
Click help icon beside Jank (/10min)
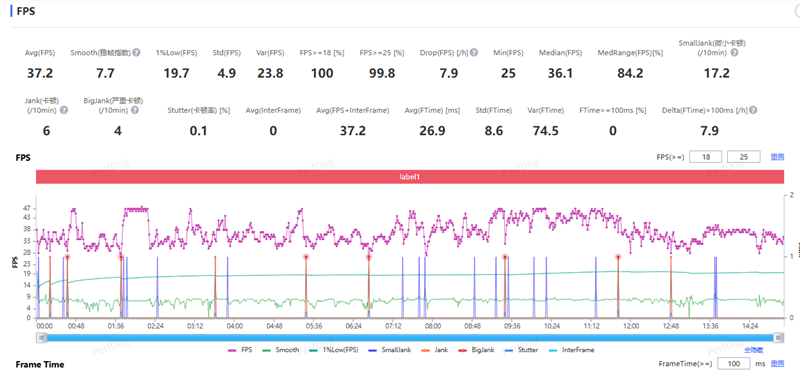coord(64,110)
